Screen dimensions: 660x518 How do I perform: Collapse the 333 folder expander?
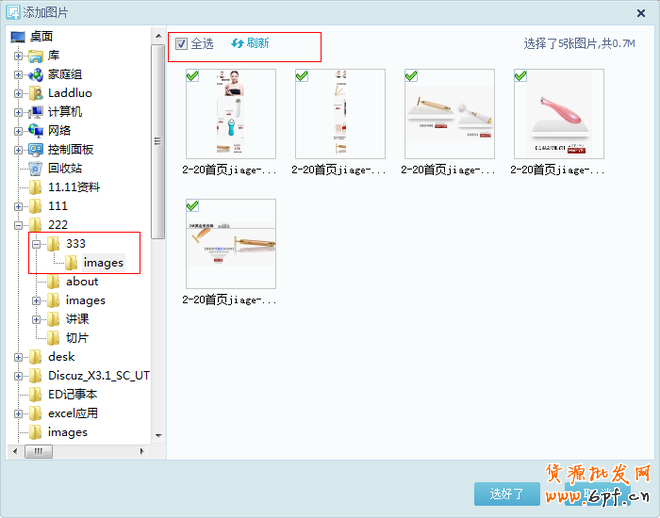[37, 244]
